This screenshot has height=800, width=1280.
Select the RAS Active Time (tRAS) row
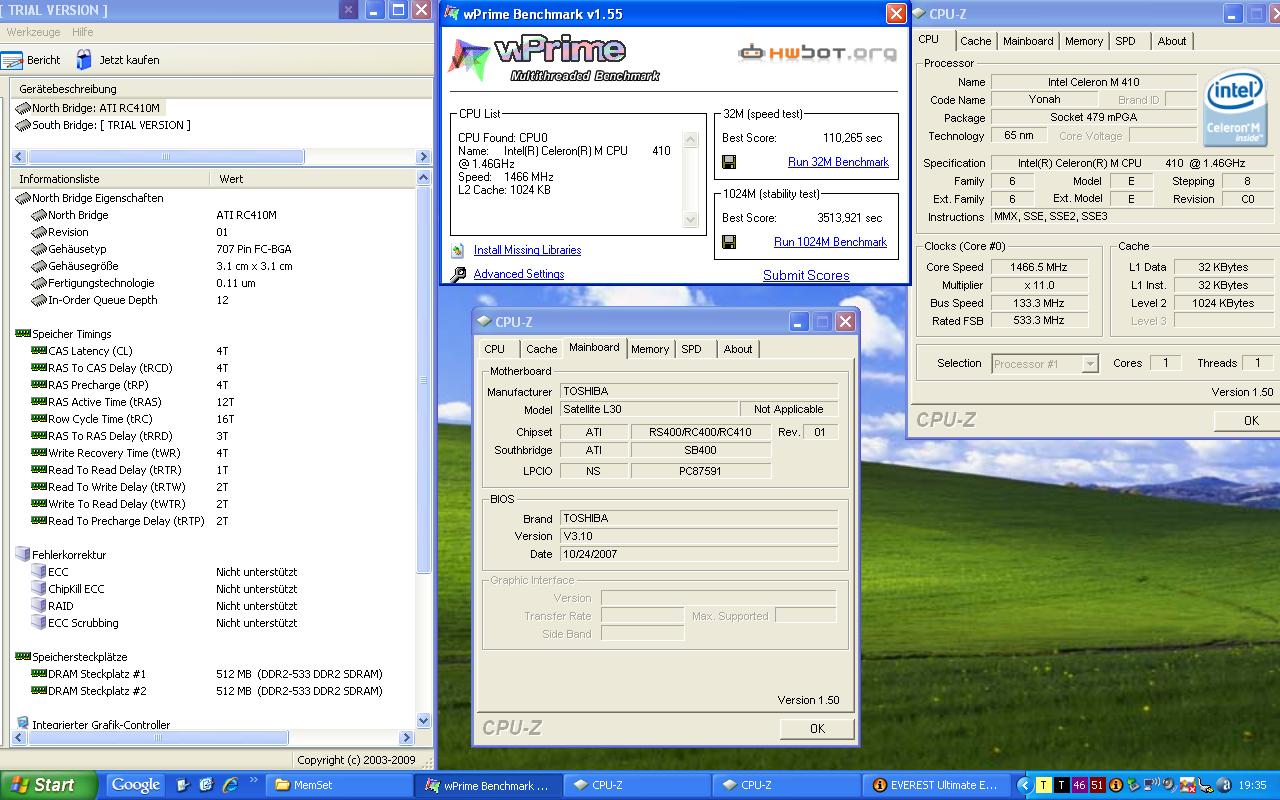[212, 402]
